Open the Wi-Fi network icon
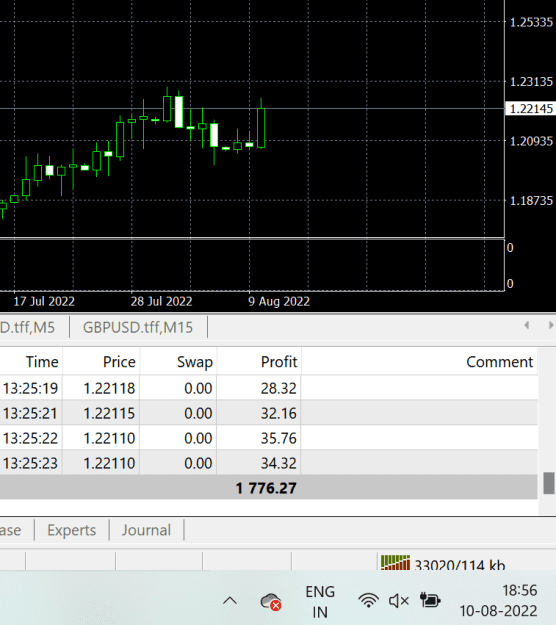 pos(368,600)
